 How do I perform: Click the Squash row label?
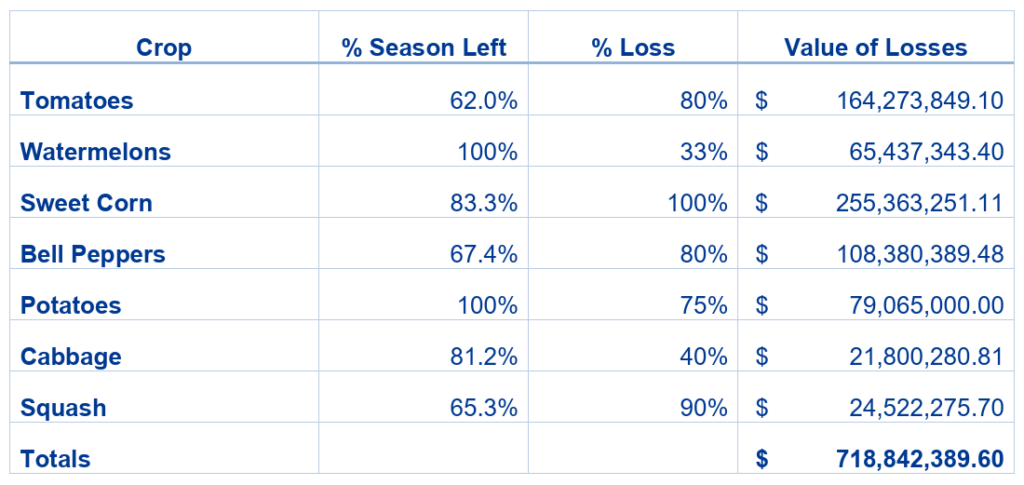click(x=63, y=408)
